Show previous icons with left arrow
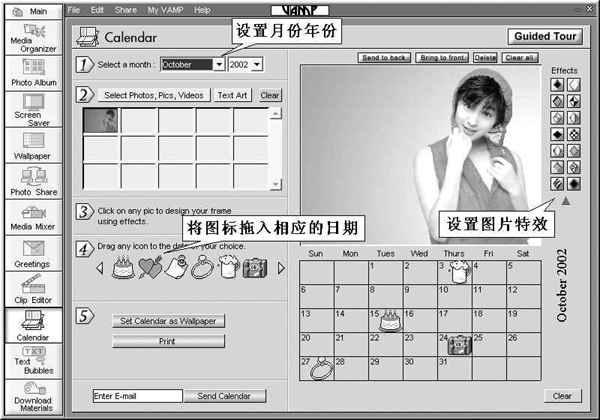 coord(100,268)
